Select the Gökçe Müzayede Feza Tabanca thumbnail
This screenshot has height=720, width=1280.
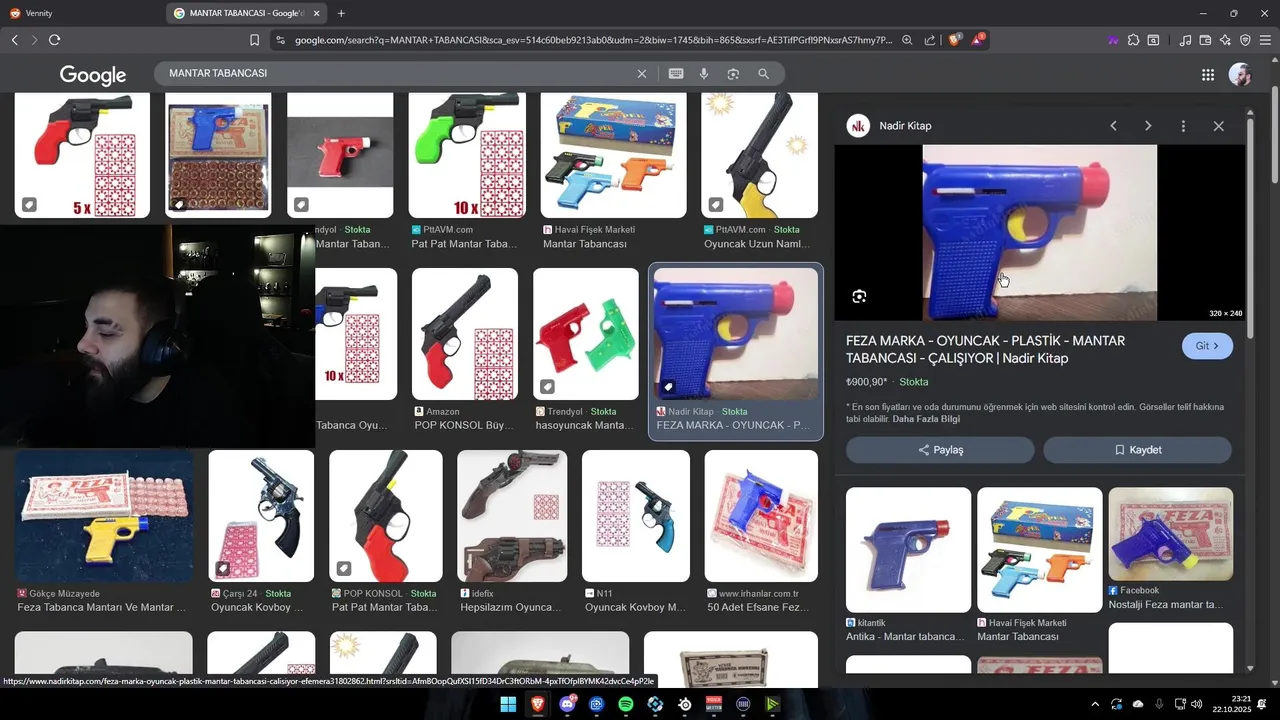(104, 516)
